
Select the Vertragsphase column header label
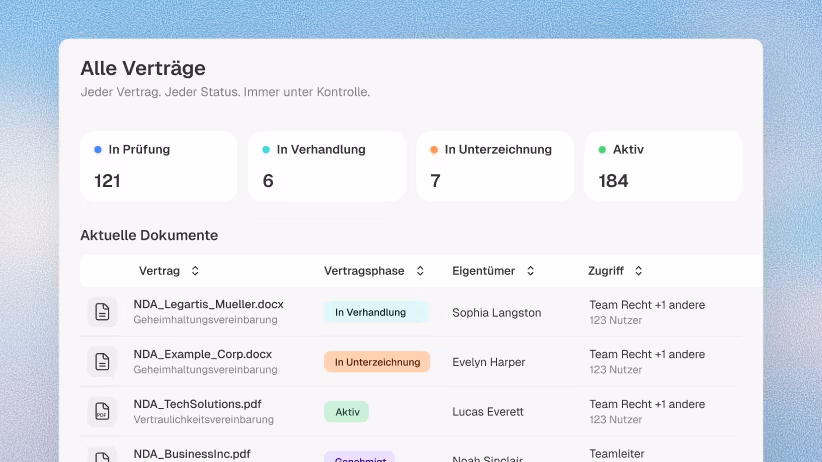click(x=364, y=271)
